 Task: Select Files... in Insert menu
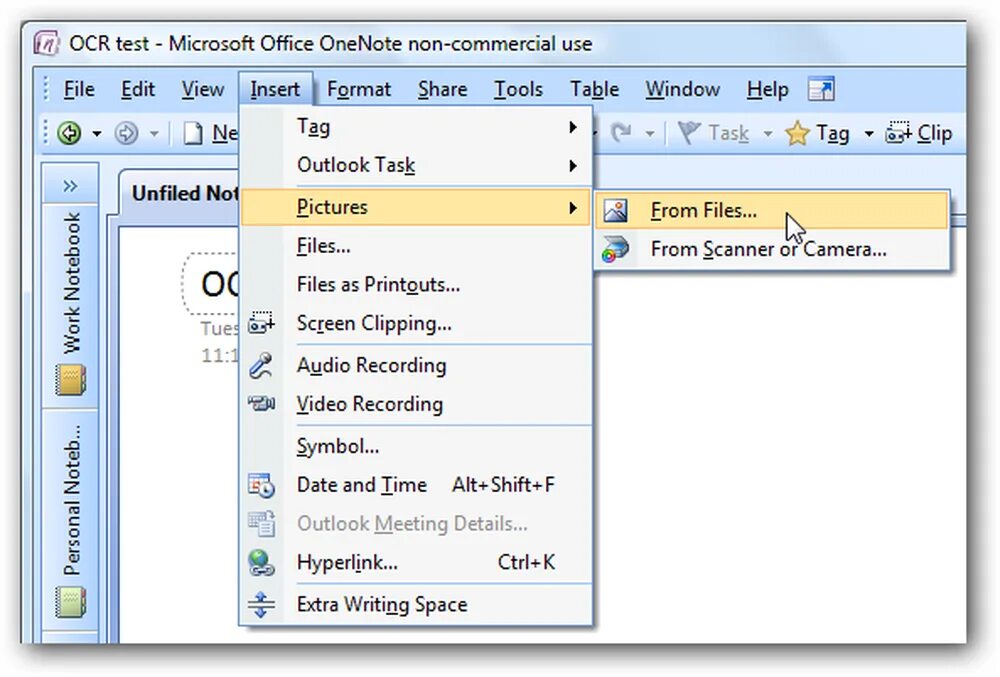(416, 246)
